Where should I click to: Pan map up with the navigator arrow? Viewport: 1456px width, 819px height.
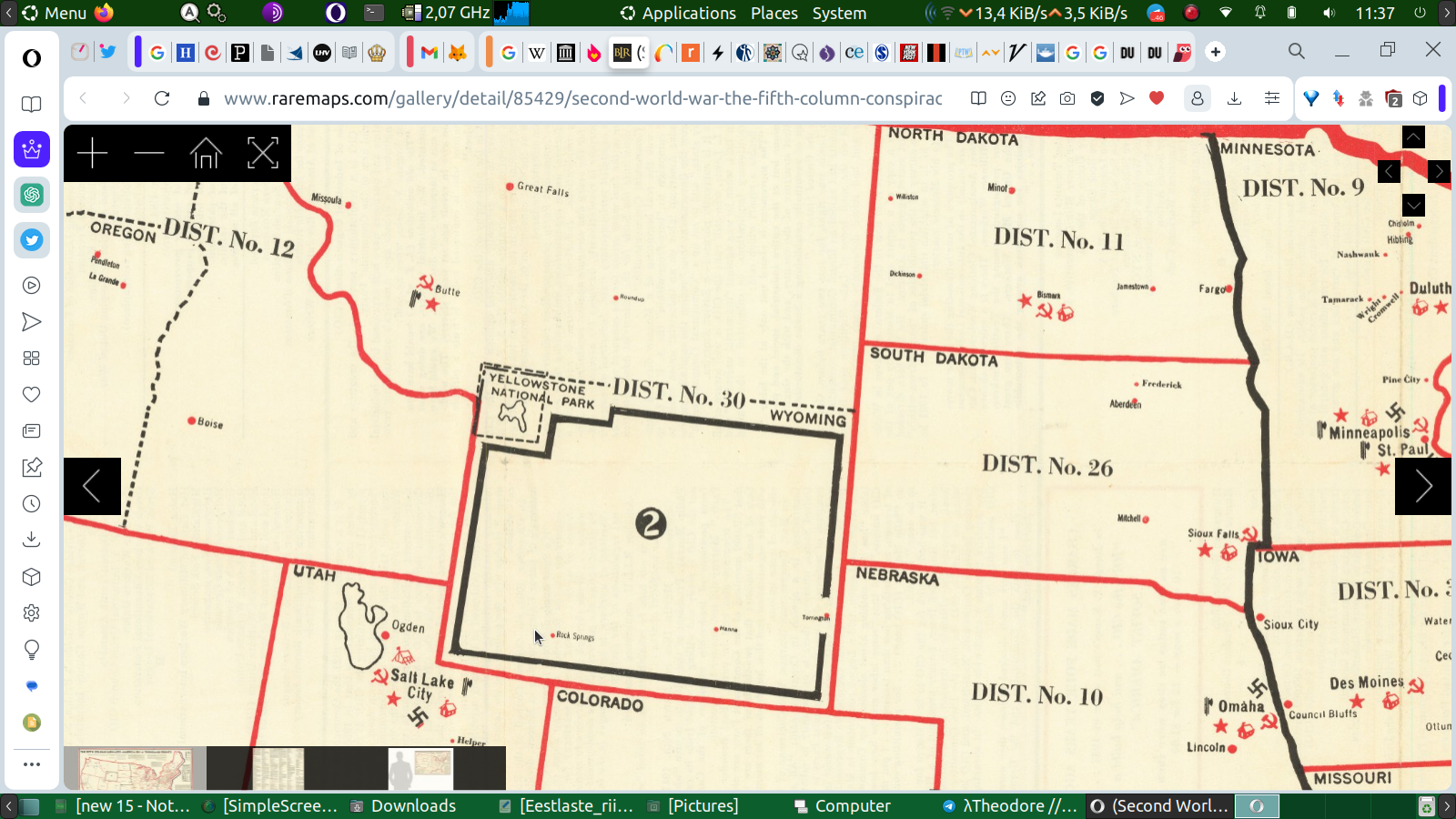(1413, 136)
